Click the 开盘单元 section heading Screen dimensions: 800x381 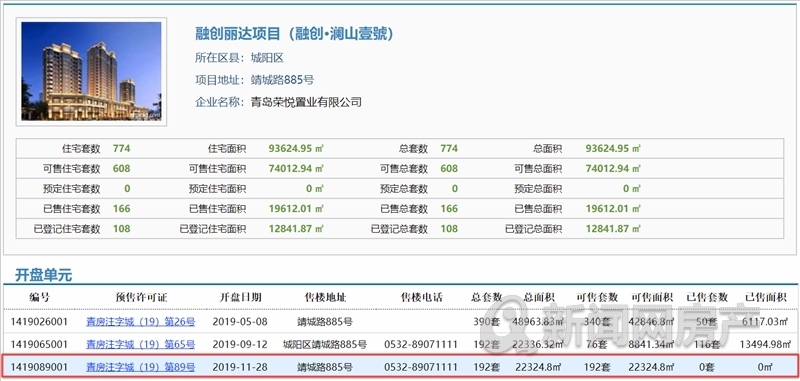coord(43,275)
